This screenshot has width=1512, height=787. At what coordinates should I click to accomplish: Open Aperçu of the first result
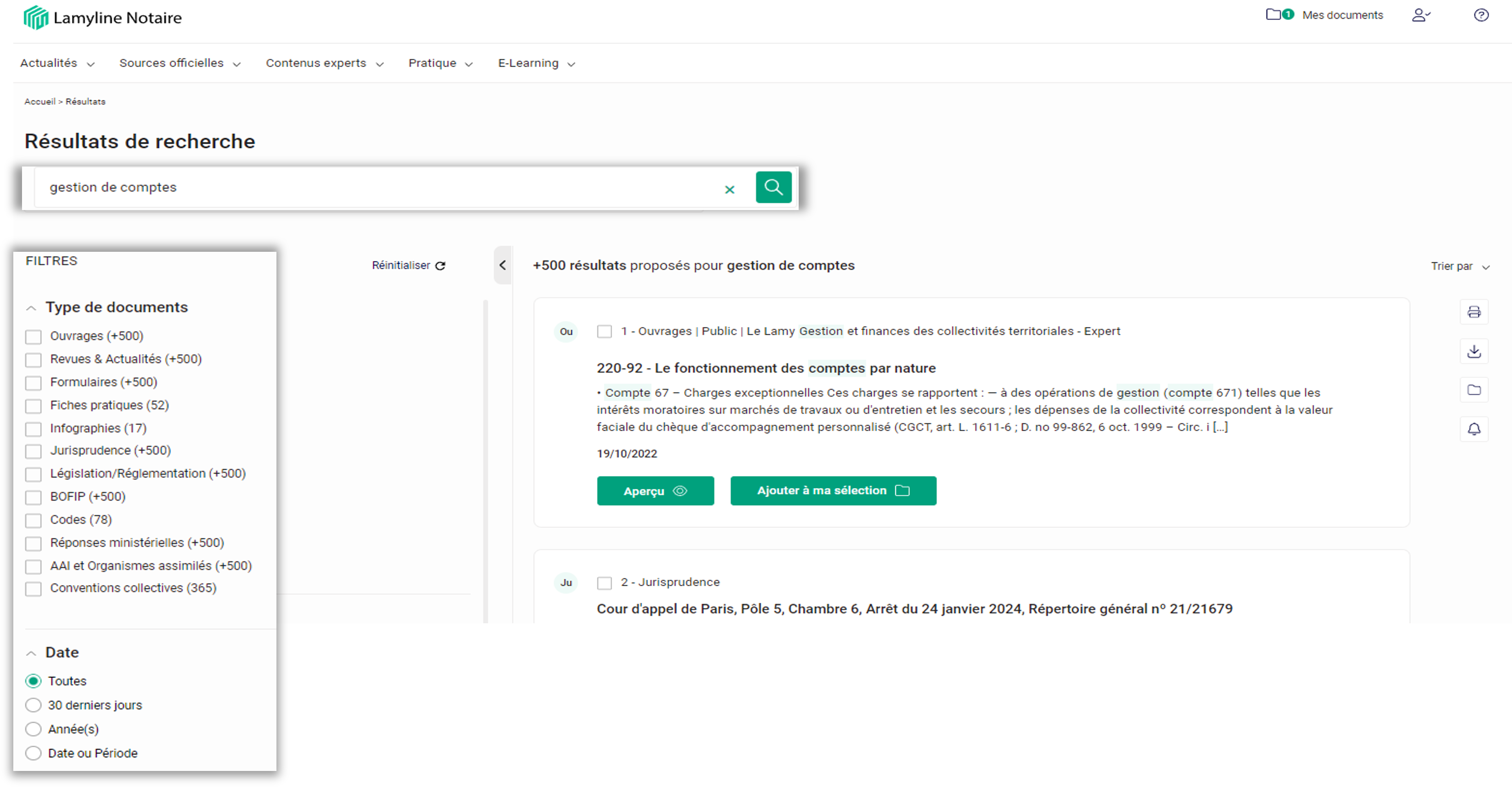tap(655, 490)
